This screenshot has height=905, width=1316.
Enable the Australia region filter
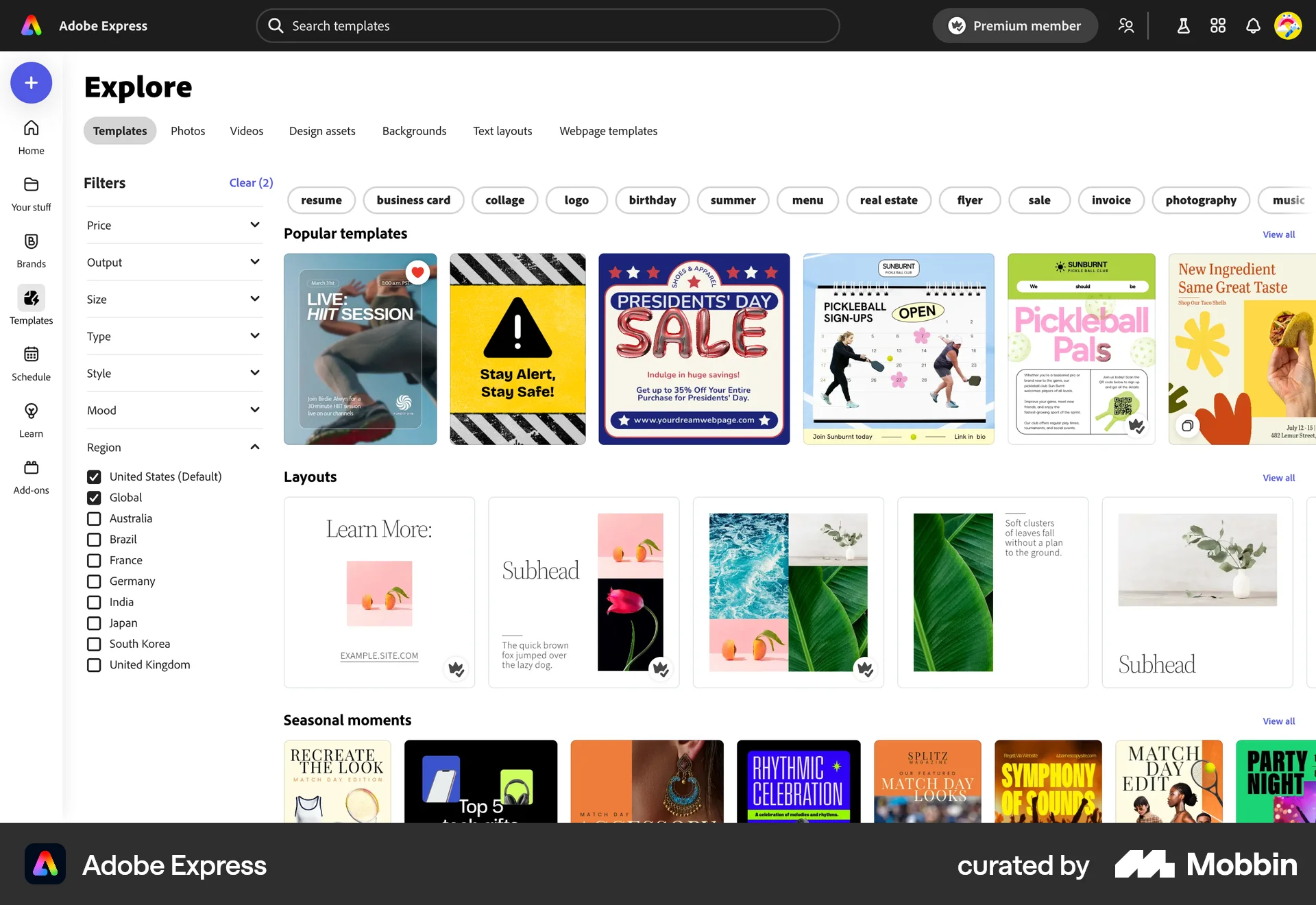coord(94,518)
